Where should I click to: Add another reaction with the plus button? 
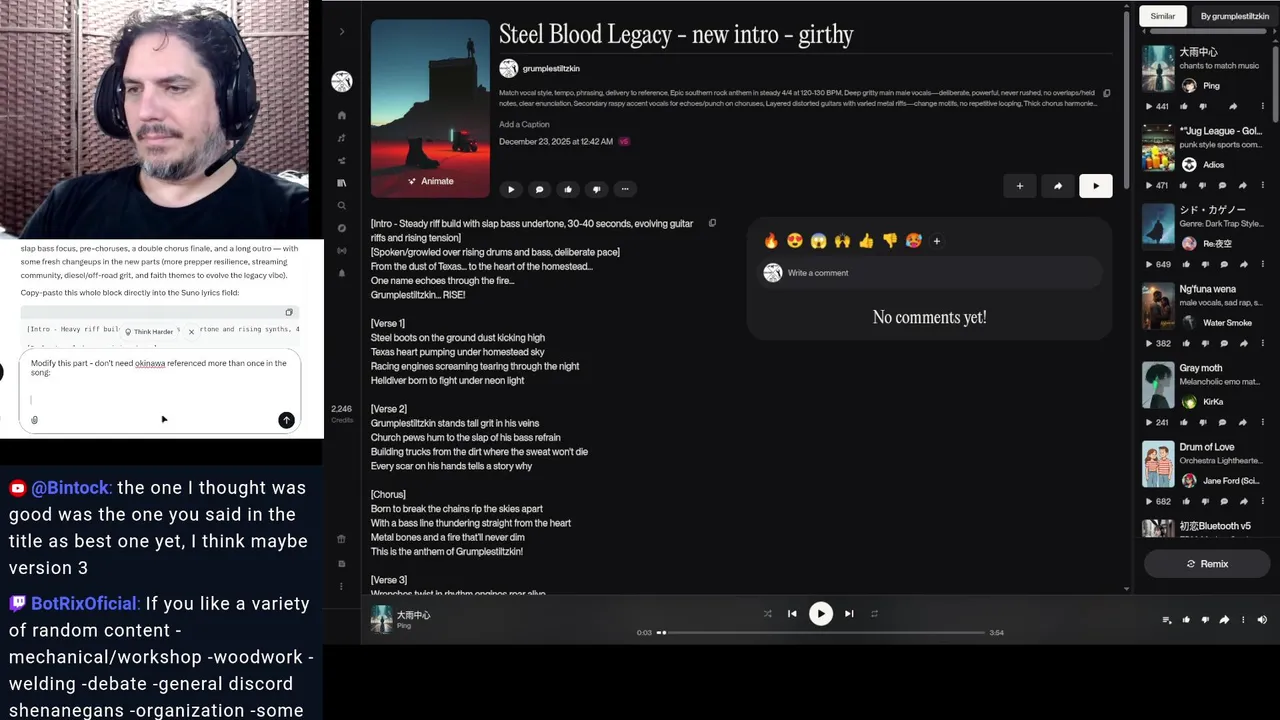pos(937,241)
